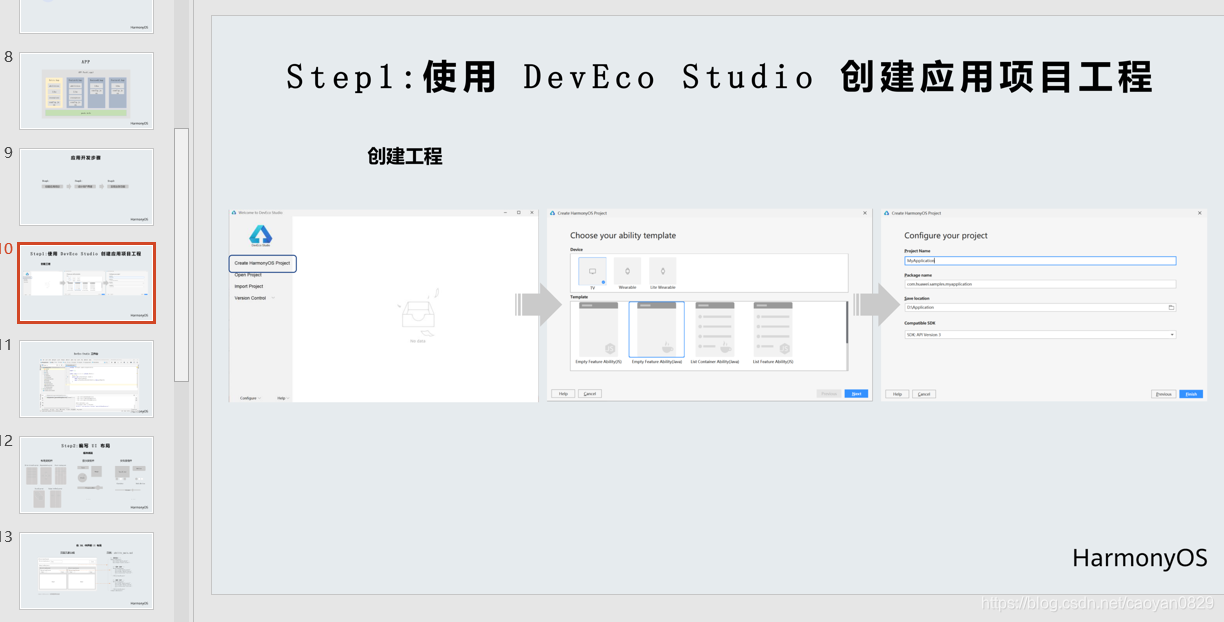The height and width of the screenshot is (622, 1224).
Task: Go to slide 11 thumbnail
Action: coord(86,379)
